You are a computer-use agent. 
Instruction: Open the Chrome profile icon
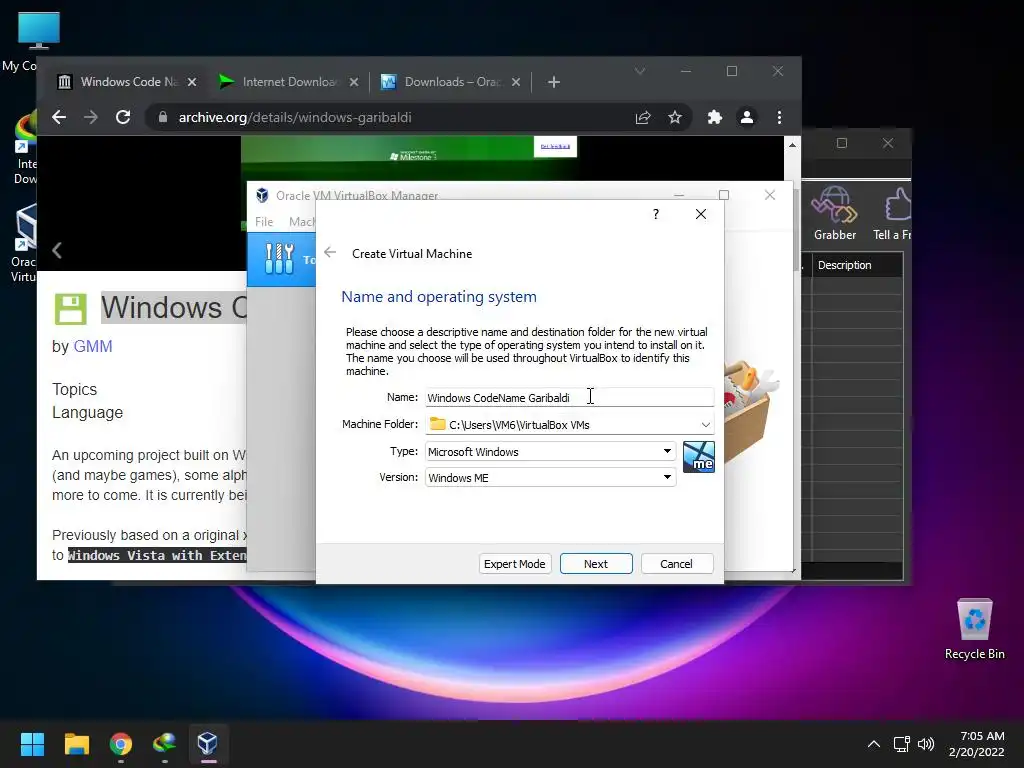click(x=746, y=118)
